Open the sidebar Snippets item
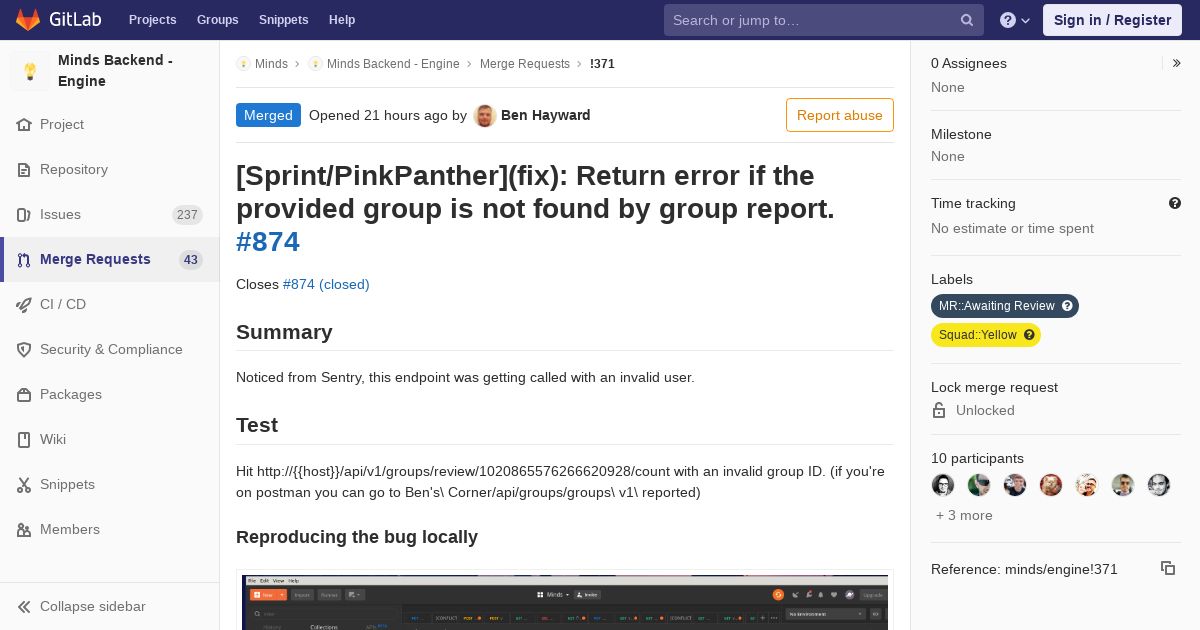Viewport: 1200px width, 630px height. coord(110,485)
